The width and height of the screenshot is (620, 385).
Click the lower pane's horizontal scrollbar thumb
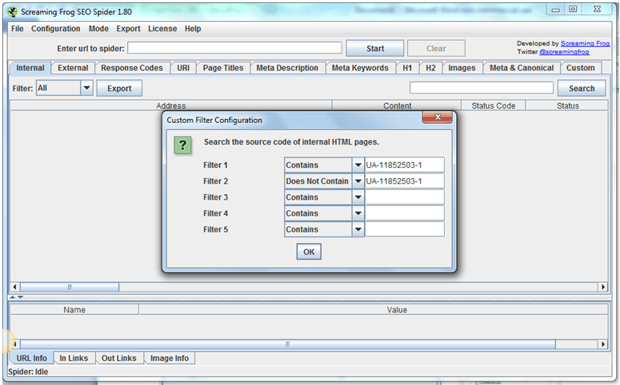point(288,344)
